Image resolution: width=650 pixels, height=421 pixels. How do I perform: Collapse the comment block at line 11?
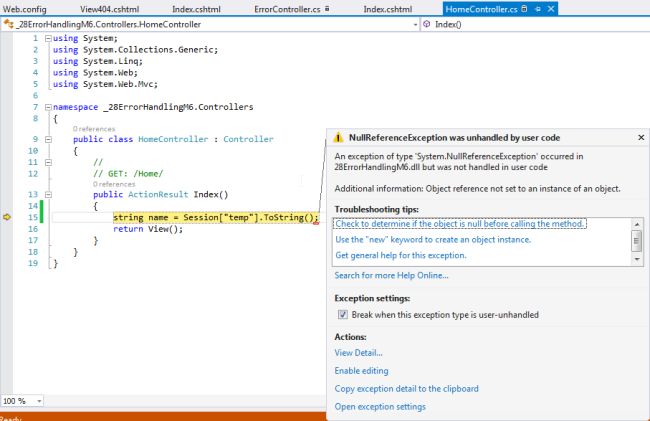pyautogui.click(x=48, y=162)
